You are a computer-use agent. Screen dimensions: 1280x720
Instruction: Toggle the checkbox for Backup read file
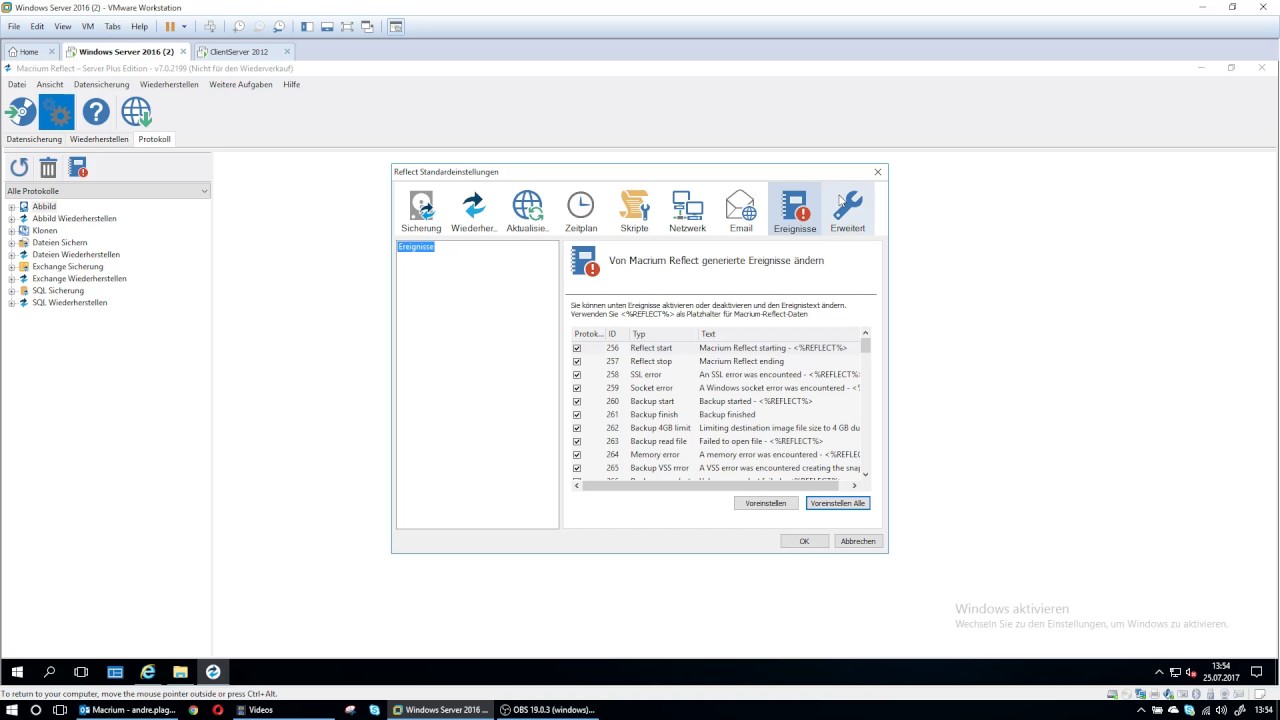point(577,441)
